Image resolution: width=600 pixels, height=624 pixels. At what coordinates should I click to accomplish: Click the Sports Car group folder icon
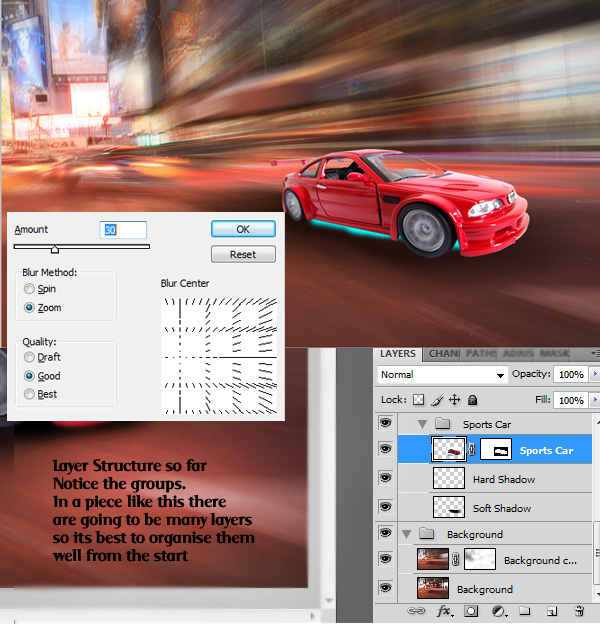click(442, 423)
